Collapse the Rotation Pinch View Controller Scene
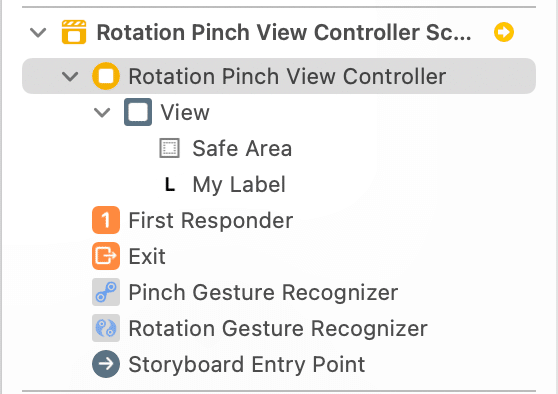This screenshot has height=394, width=558. coord(38,32)
